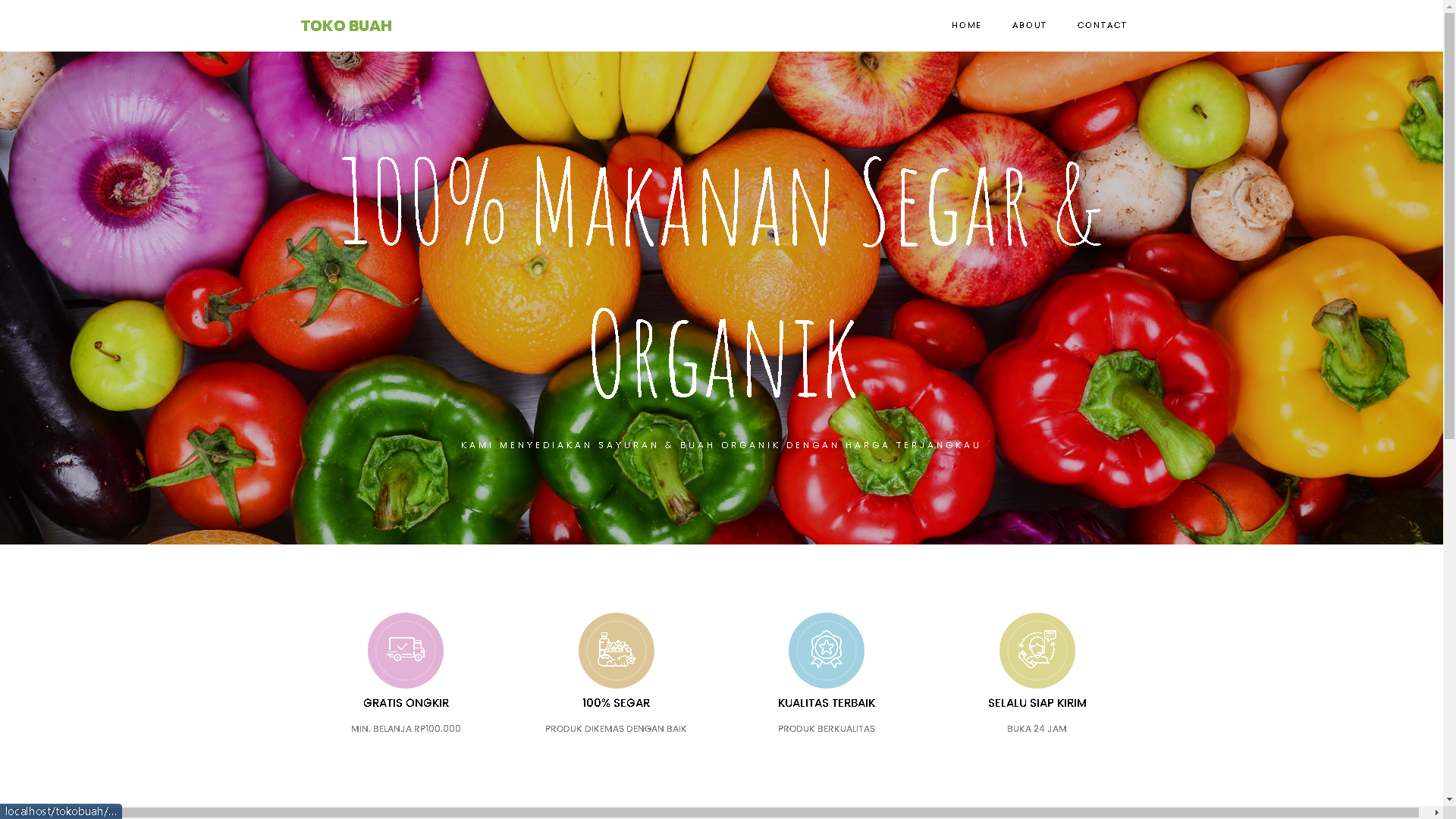This screenshot has width=1456, height=819.
Task: Click the Gratis Ongkir heading
Action: click(x=406, y=703)
